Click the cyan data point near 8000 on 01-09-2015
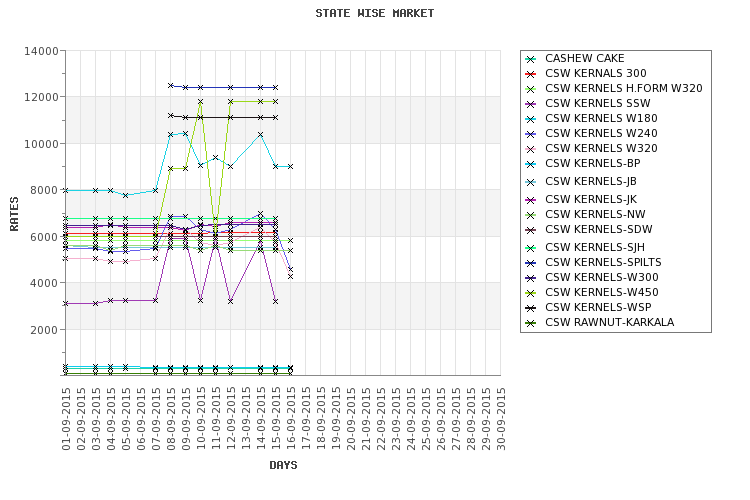 pyautogui.click(x=66, y=190)
